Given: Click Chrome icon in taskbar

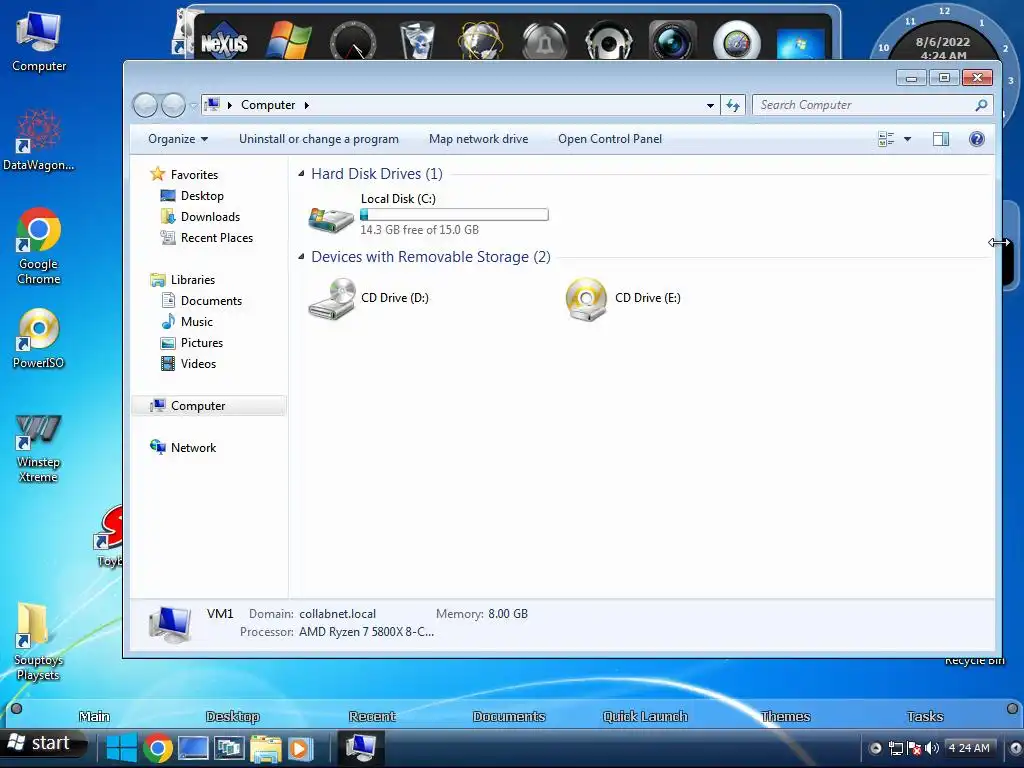Looking at the screenshot, I should (157, 748).
